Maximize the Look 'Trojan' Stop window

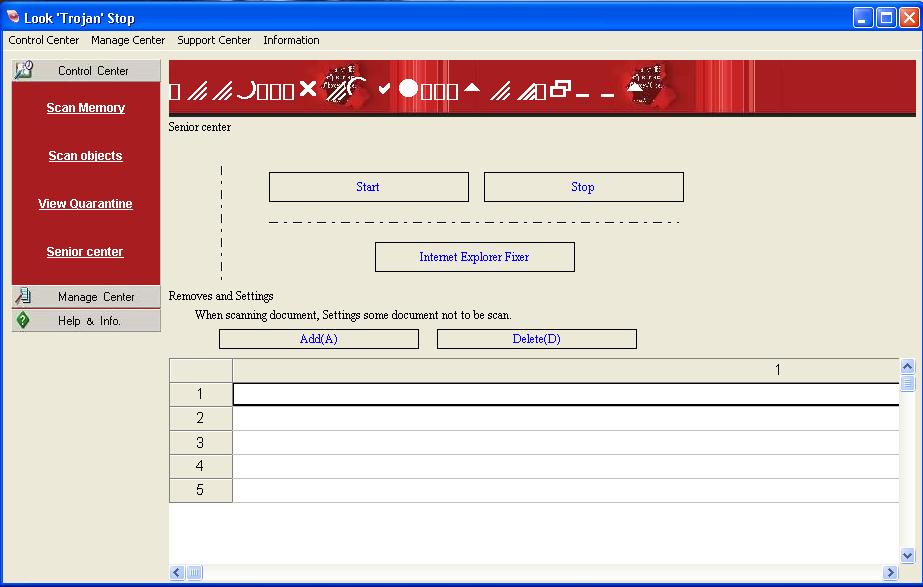click(886, 18)
